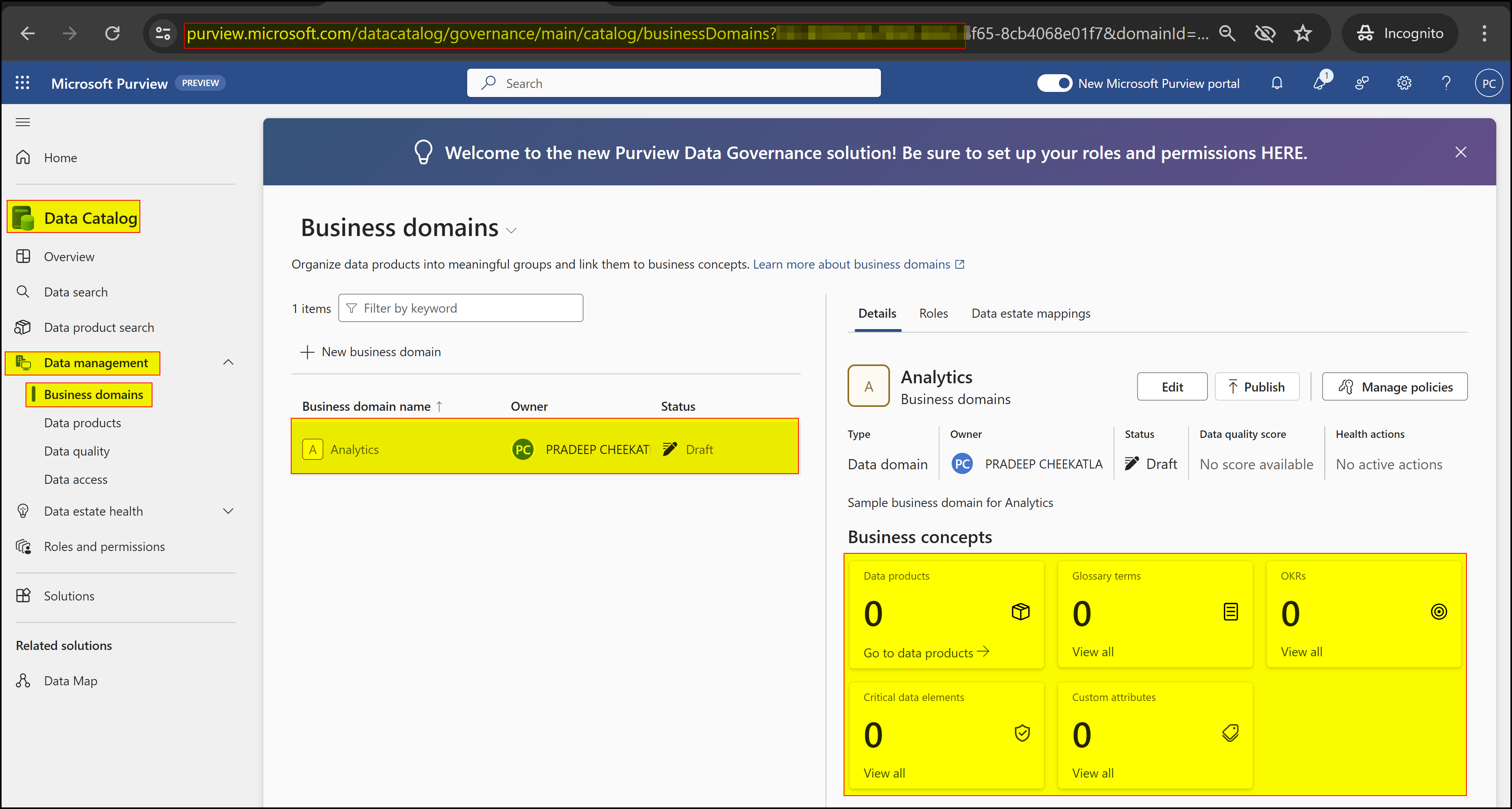This screenshot has height=809, width=1512.
Task: Click the Data Map icon in sidebar
Action: 23,681
